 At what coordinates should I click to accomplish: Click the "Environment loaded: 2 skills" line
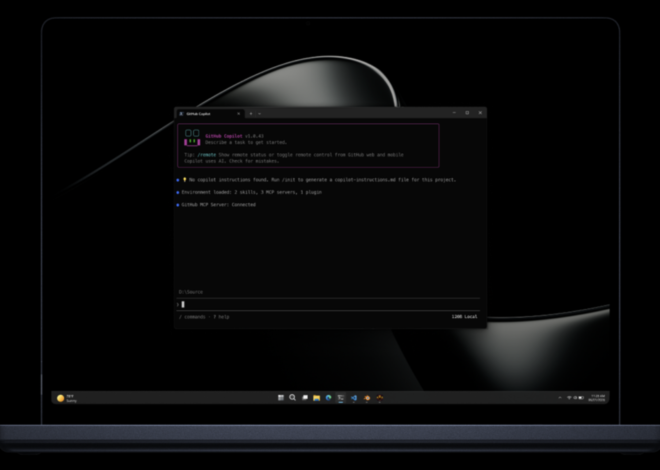click(251, 192)
